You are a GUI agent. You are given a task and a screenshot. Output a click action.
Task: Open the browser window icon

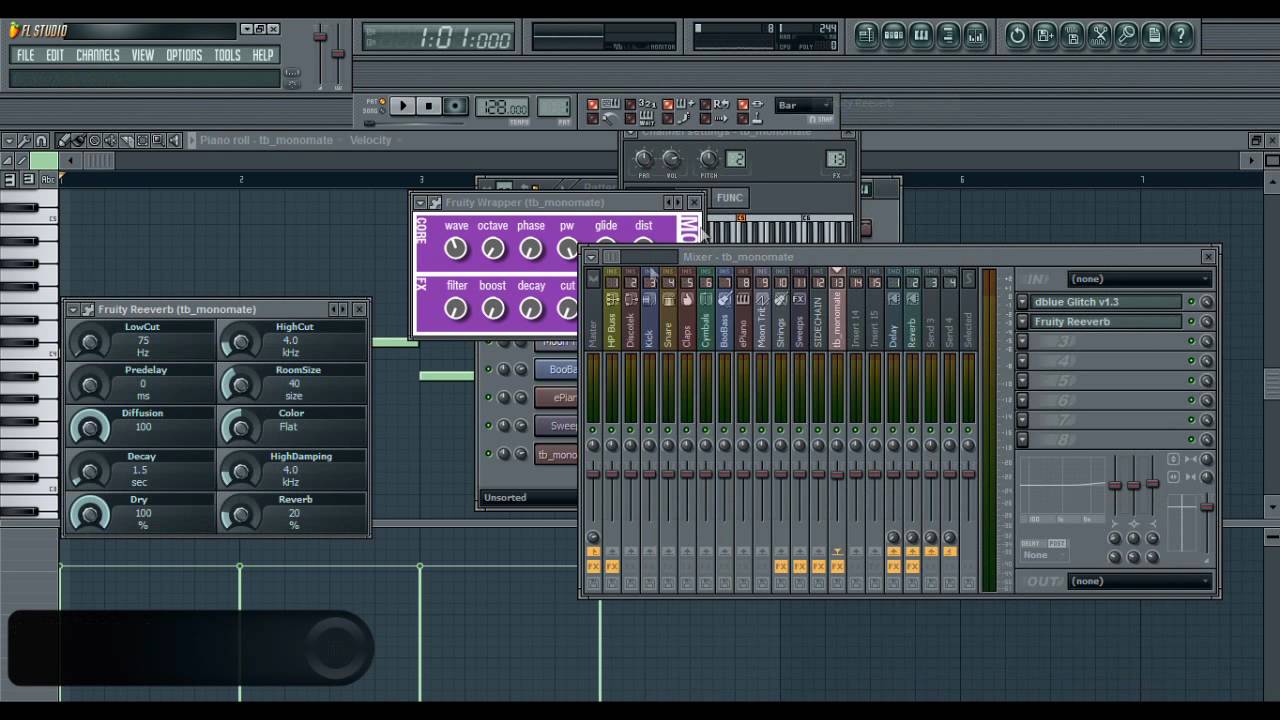coord(948,35)
